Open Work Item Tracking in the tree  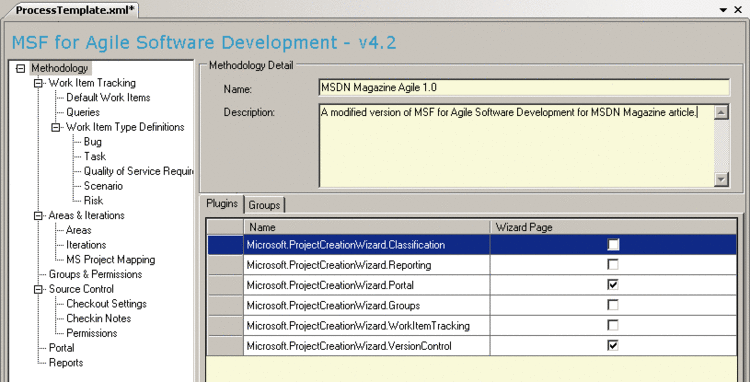92,83
